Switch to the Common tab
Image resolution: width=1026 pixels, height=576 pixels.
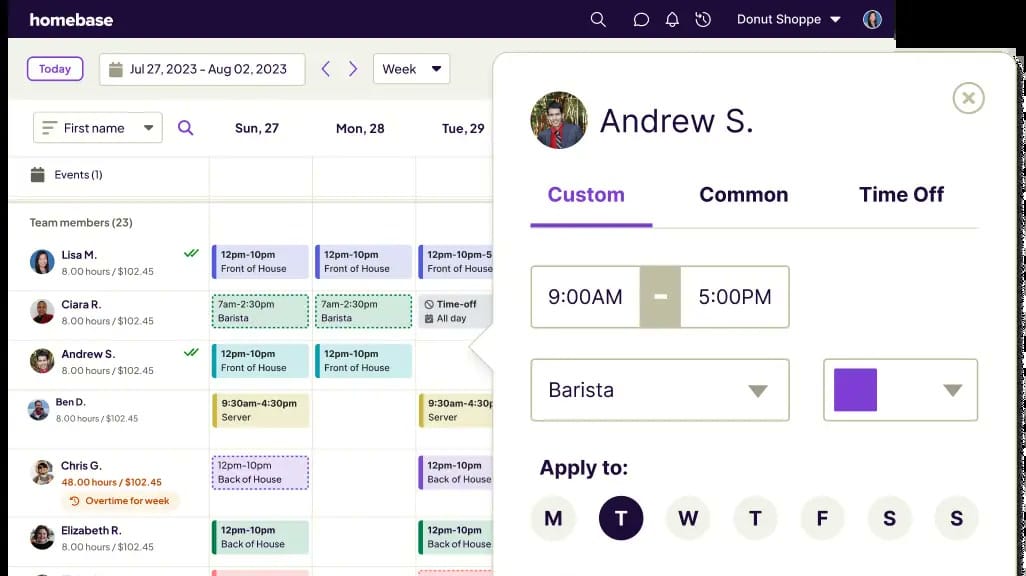pyautogui.click(x=743, y=194)
